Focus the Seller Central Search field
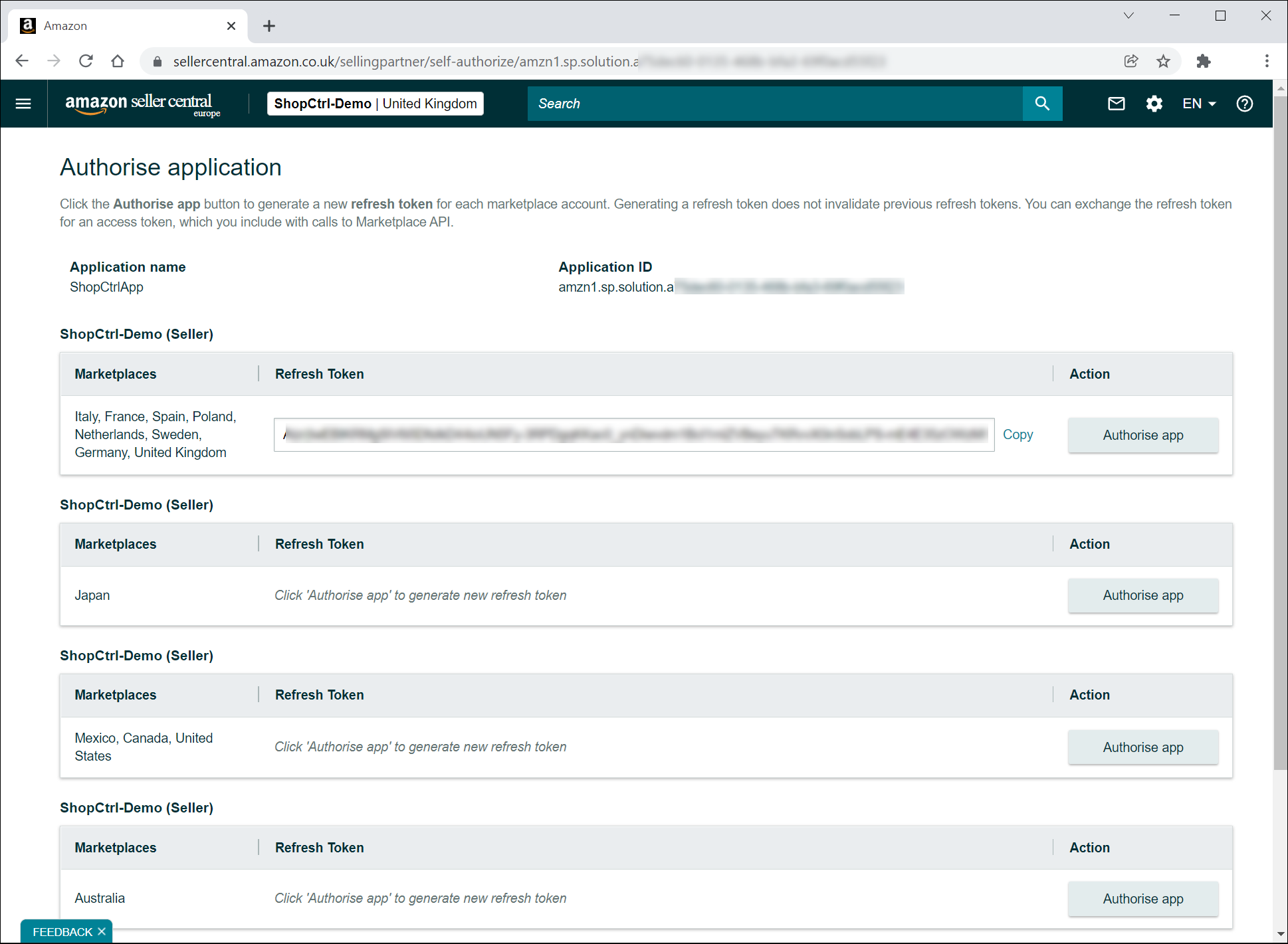The width and height of the screenshot is (1288, 944). (775, 104)
